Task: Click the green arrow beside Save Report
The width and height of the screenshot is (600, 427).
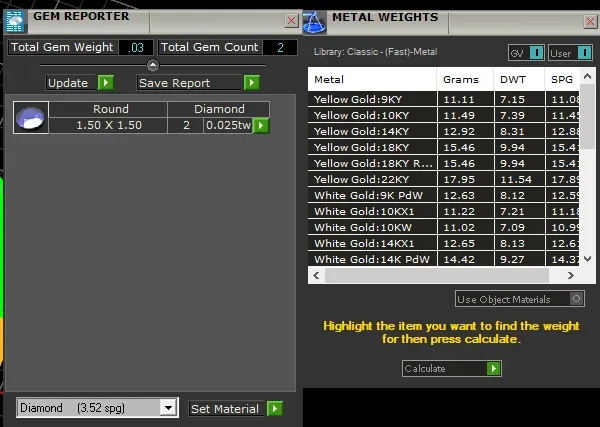Action: point(252,83)
